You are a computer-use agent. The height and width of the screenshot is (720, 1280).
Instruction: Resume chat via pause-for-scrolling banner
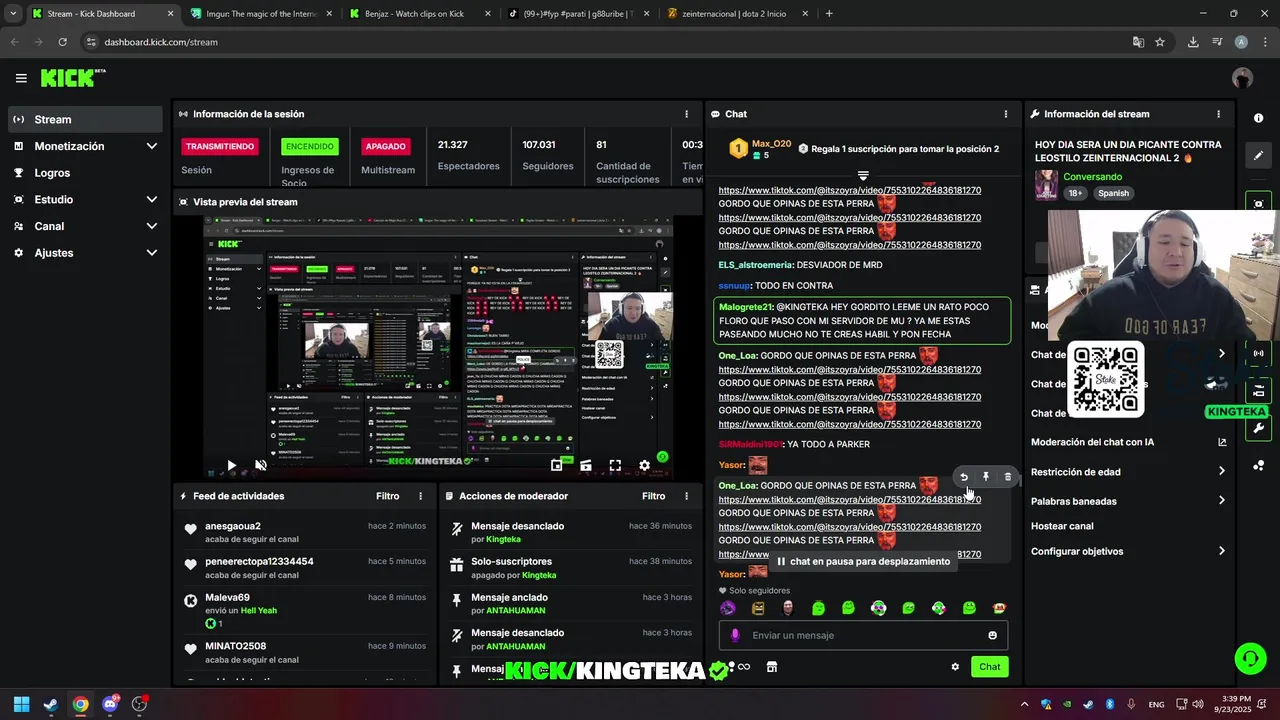[x=863, y=561]
